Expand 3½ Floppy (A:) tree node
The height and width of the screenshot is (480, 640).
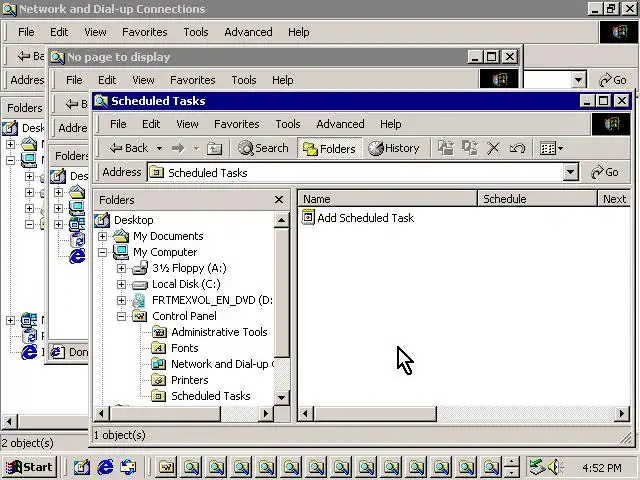click(x=121, y=268)
